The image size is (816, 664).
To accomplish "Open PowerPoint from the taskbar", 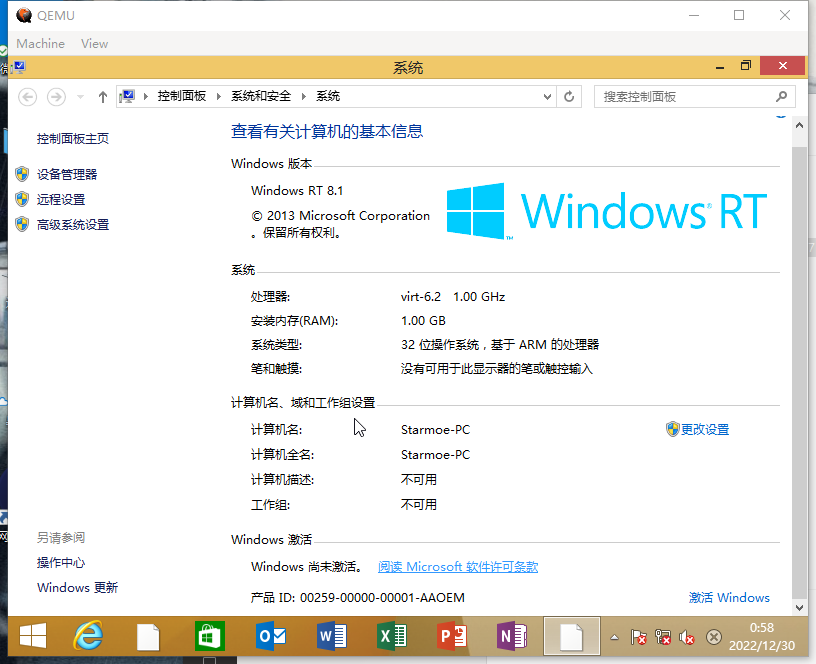I will [x=452, y=636].
